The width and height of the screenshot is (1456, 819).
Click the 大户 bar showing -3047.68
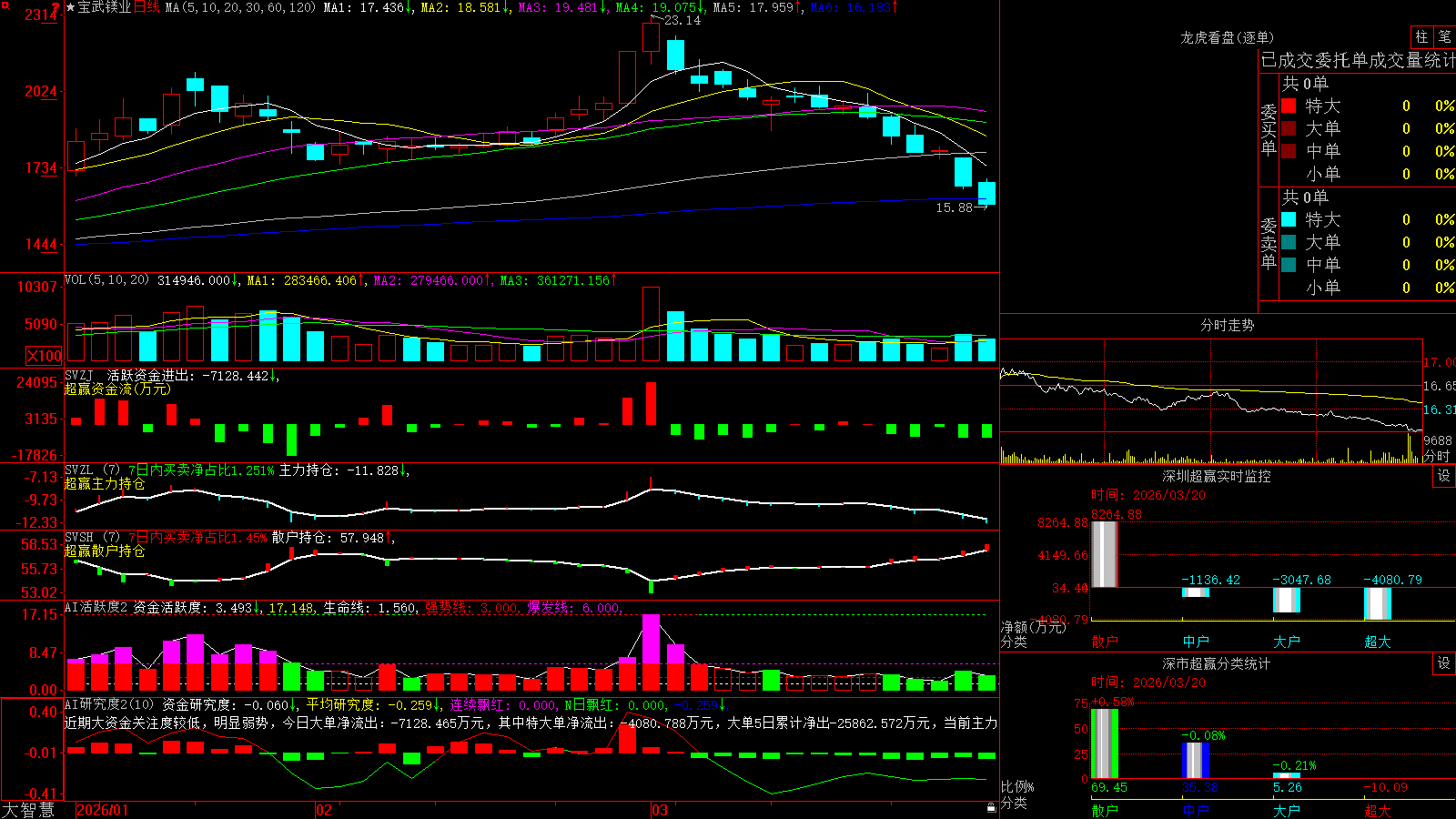(x=1287, y=600)
